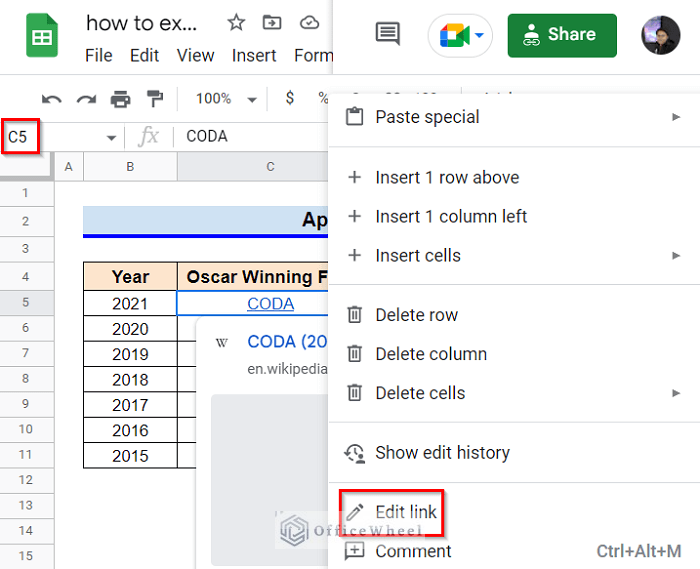Select the row 8 header
Viewport: 700px width, 569px height.
25,380
